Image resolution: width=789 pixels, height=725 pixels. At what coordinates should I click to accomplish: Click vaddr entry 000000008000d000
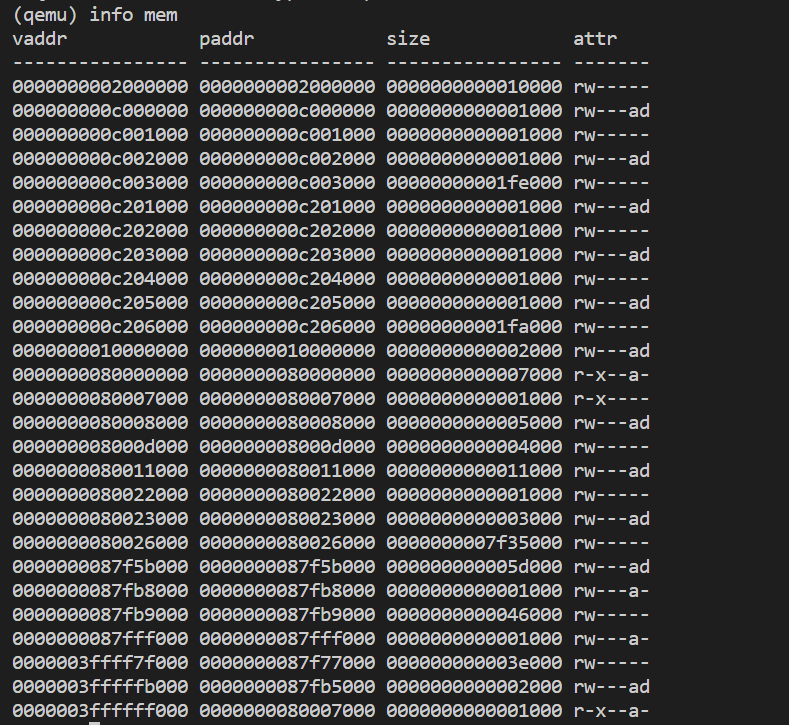coord(101,447)
